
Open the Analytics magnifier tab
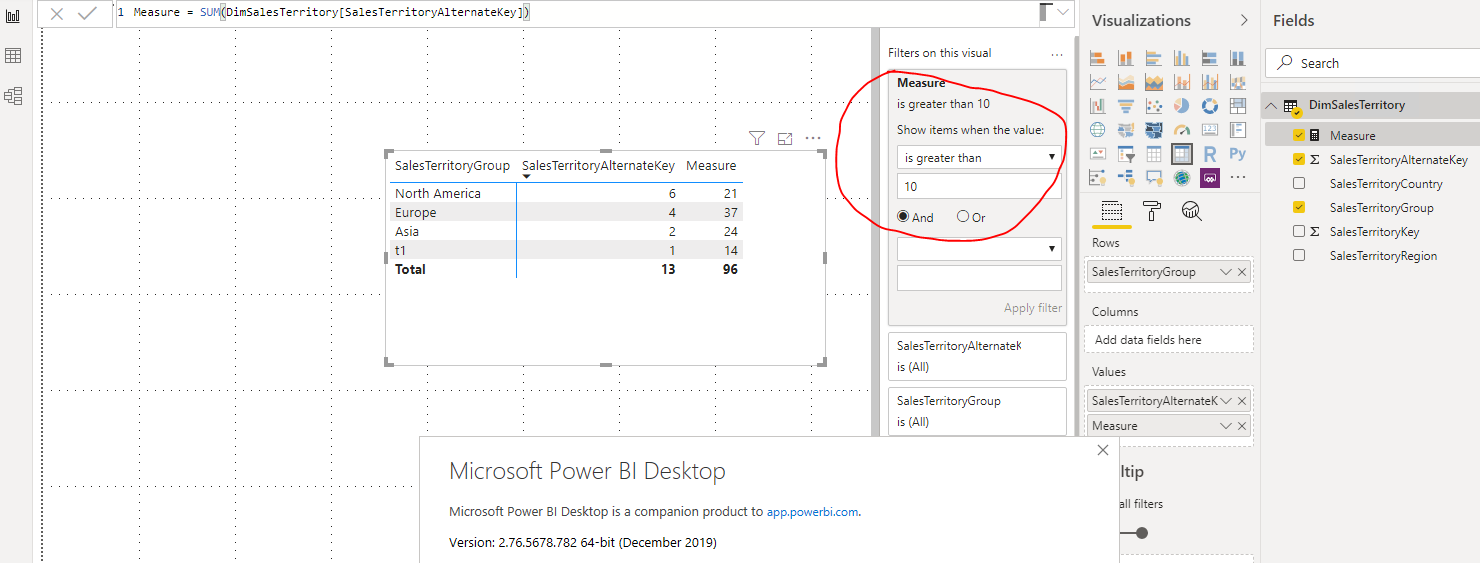tap(1191, 210)
